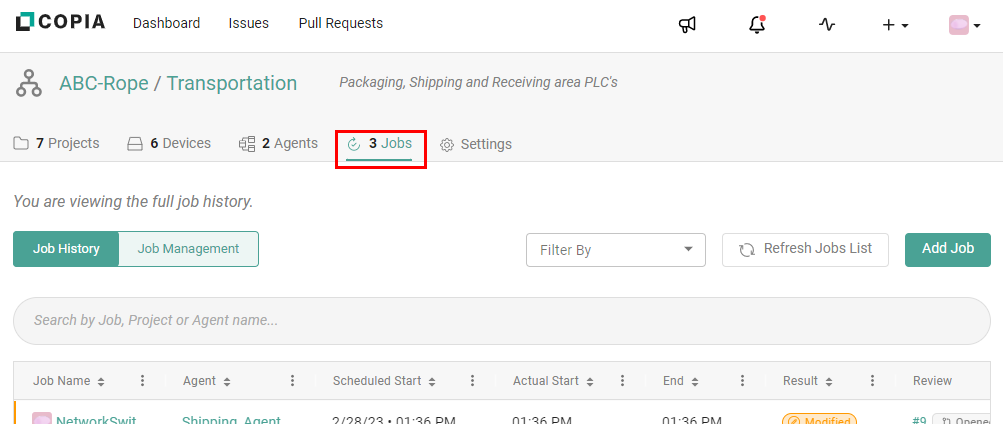Screen dimensions: 1003x424
Task: Expand the Filter By dropdown
Action: [x=615, y=250]
